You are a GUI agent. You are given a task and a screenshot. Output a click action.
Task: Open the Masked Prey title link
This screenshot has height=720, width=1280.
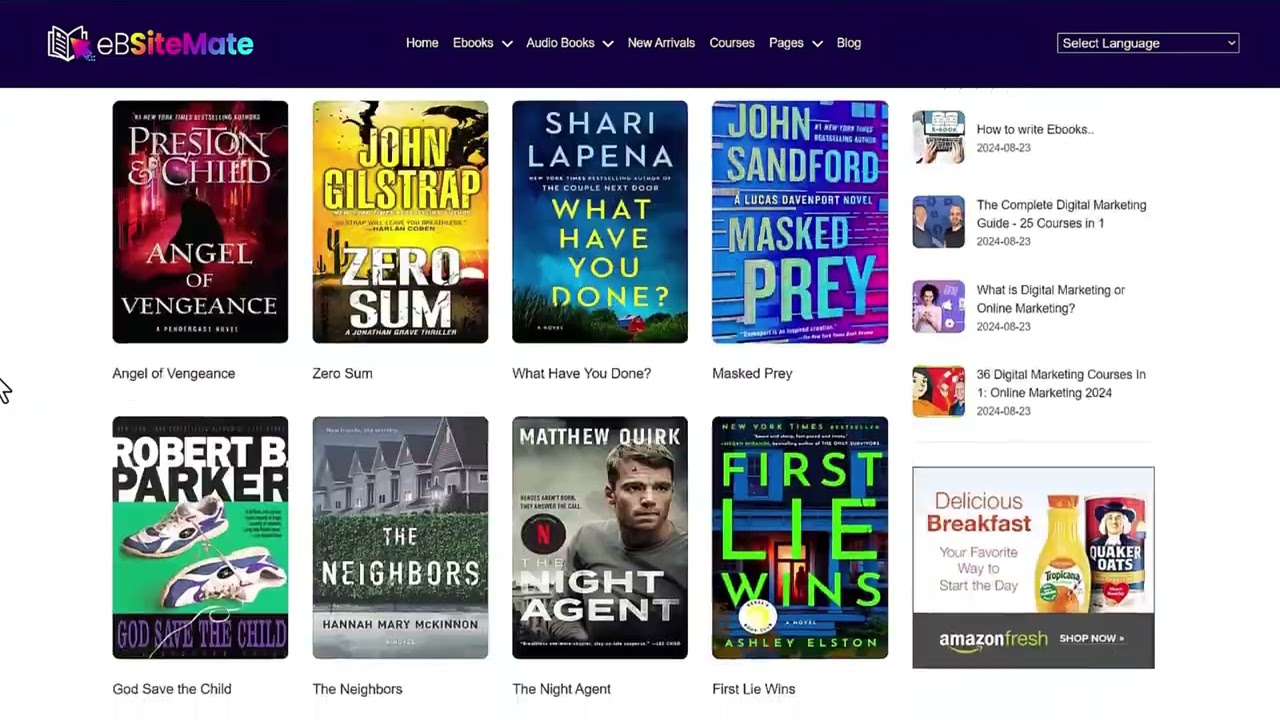(752, 373)
